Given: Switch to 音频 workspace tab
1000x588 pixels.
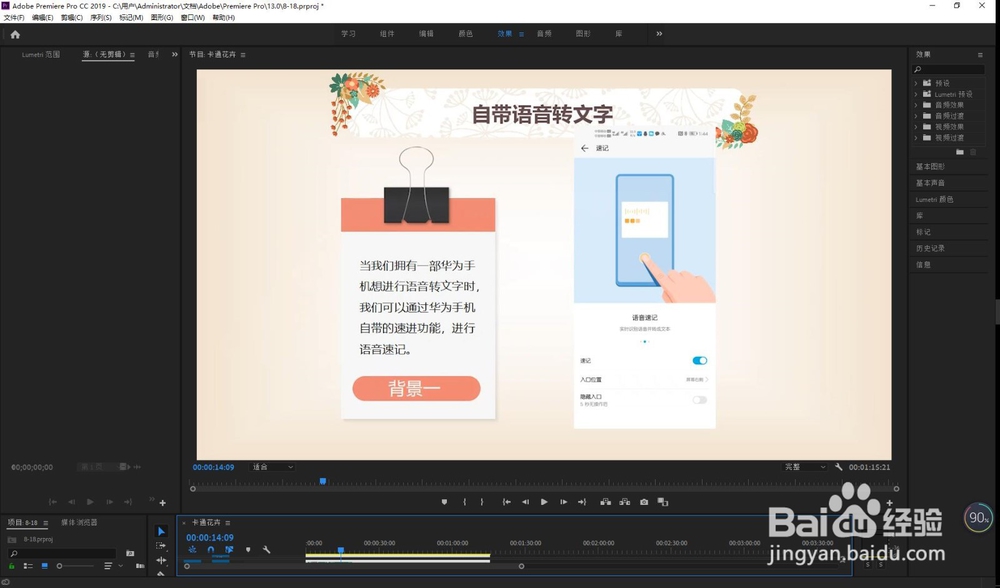Looking at the screenshot, I should [x=544, y=34].
